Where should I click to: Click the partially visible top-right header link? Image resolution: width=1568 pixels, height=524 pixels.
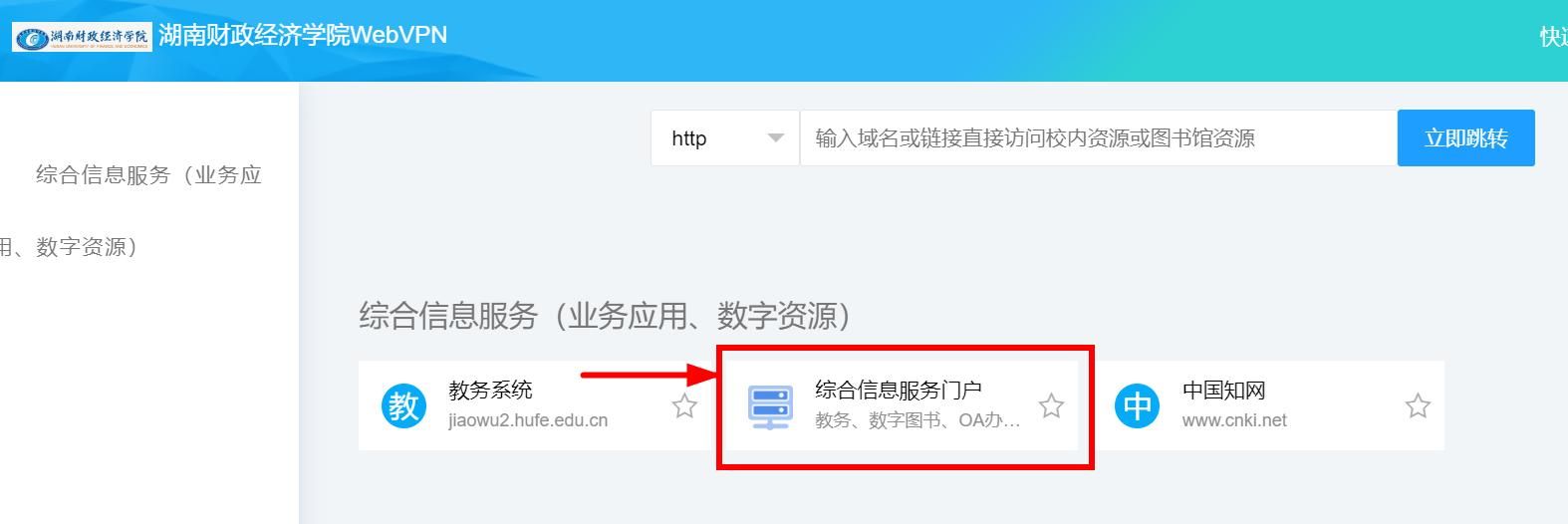pos(1553,37)
